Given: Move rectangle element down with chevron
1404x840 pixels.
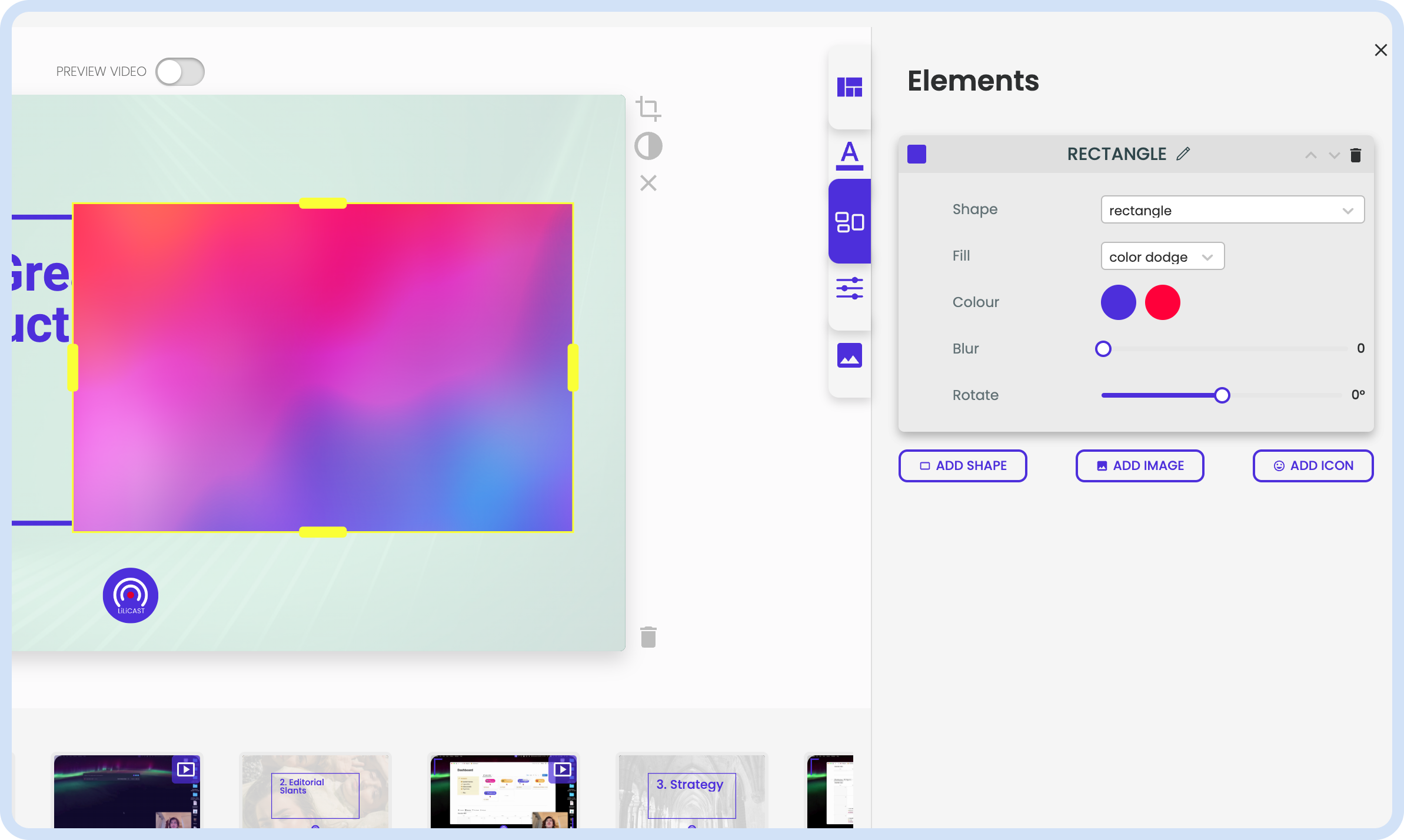Looking at the screenshot, I should click(x=1334, y=155).
